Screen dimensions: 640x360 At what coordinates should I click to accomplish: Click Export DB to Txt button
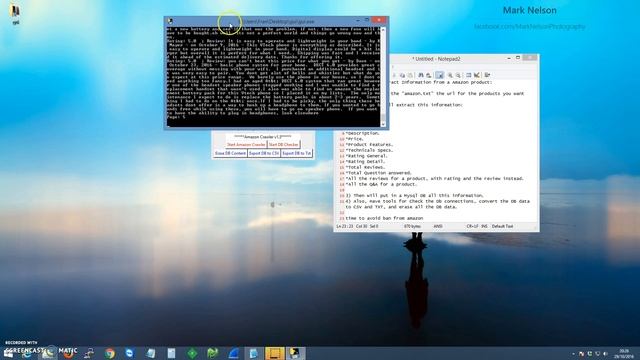point(297,153)
